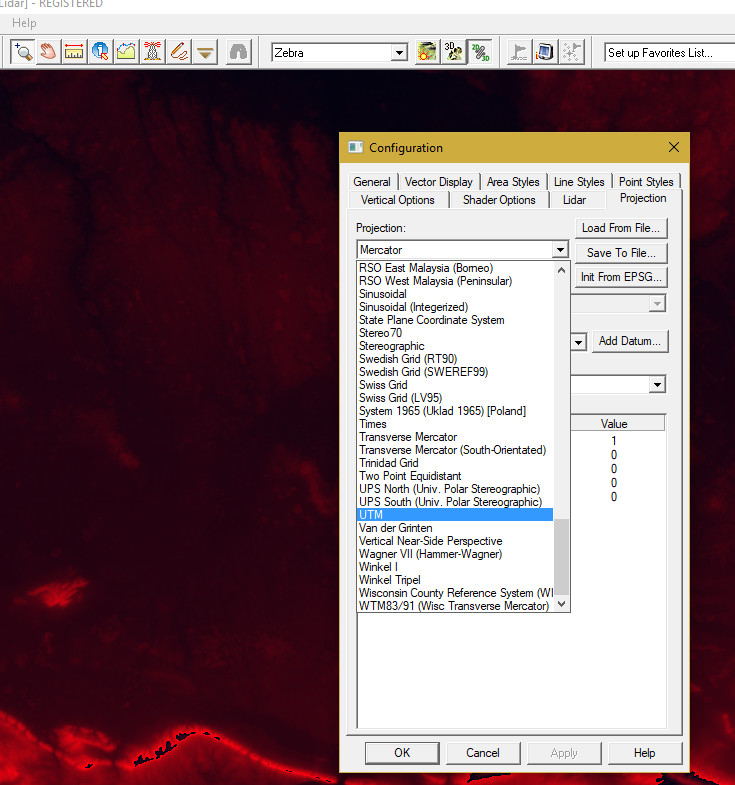Viewport: 735px width, 785px height.
Task: Select State Plane Coordinate System
Action: point(455,320)
